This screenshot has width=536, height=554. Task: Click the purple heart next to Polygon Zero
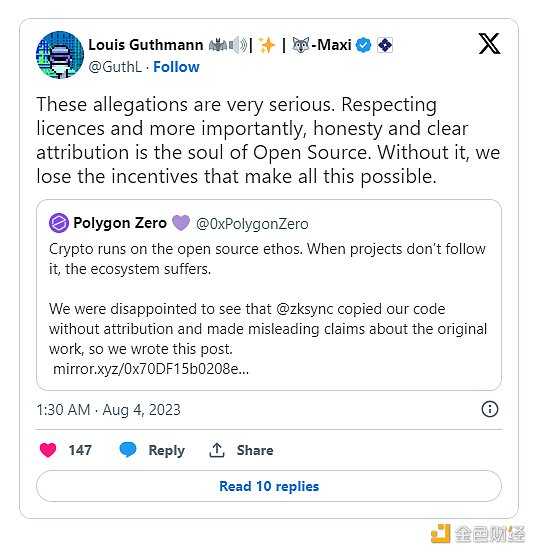(x=181, y=223)
